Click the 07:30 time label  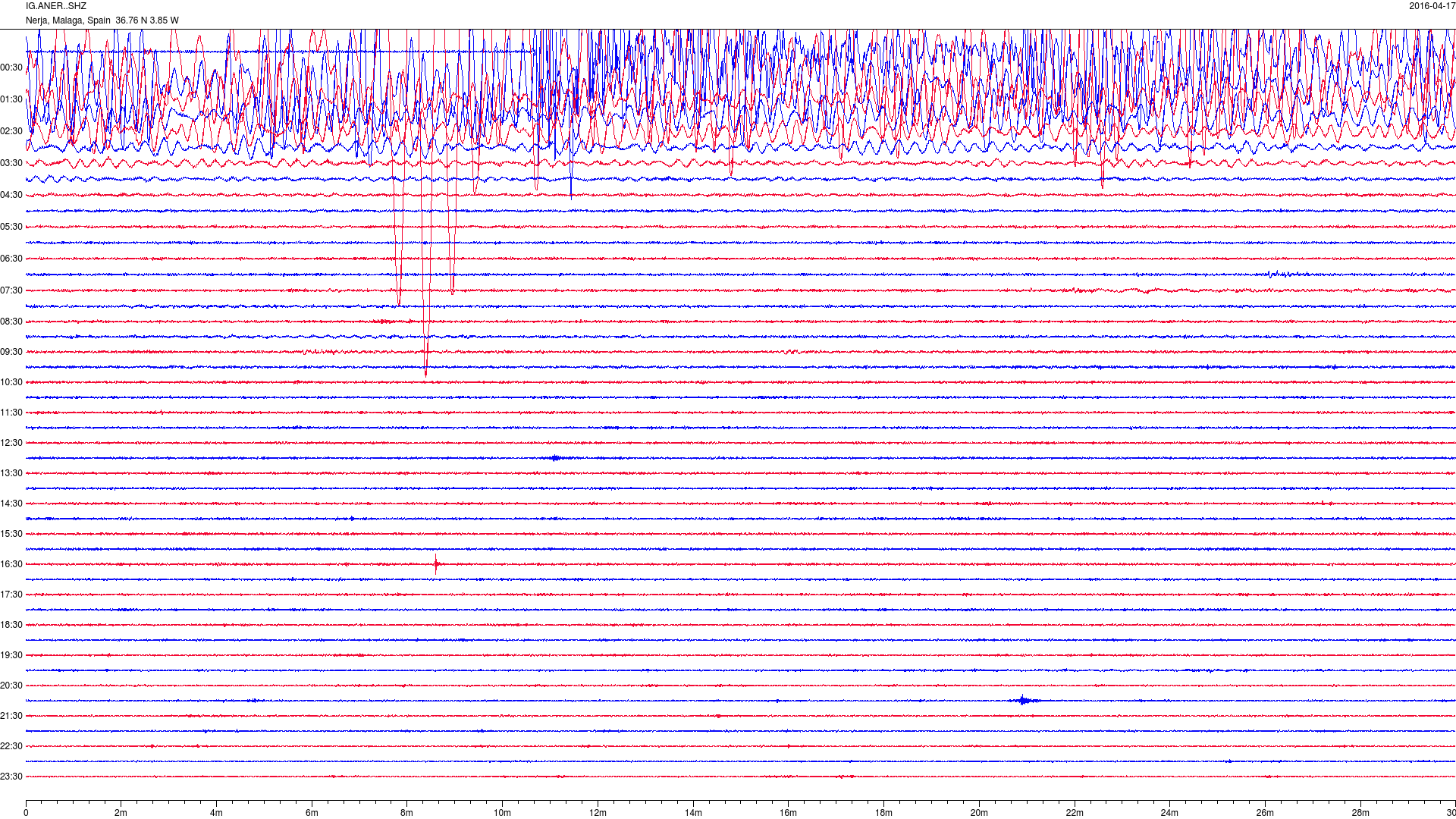11,290
